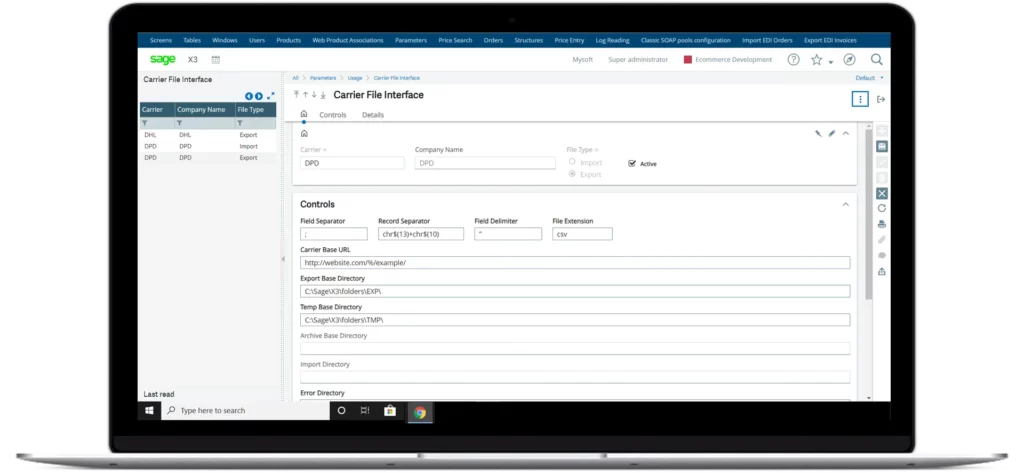Open the Screens menu item
Image resolution: width=1024 pixels, height=473 pixels.
coord(161,41)
